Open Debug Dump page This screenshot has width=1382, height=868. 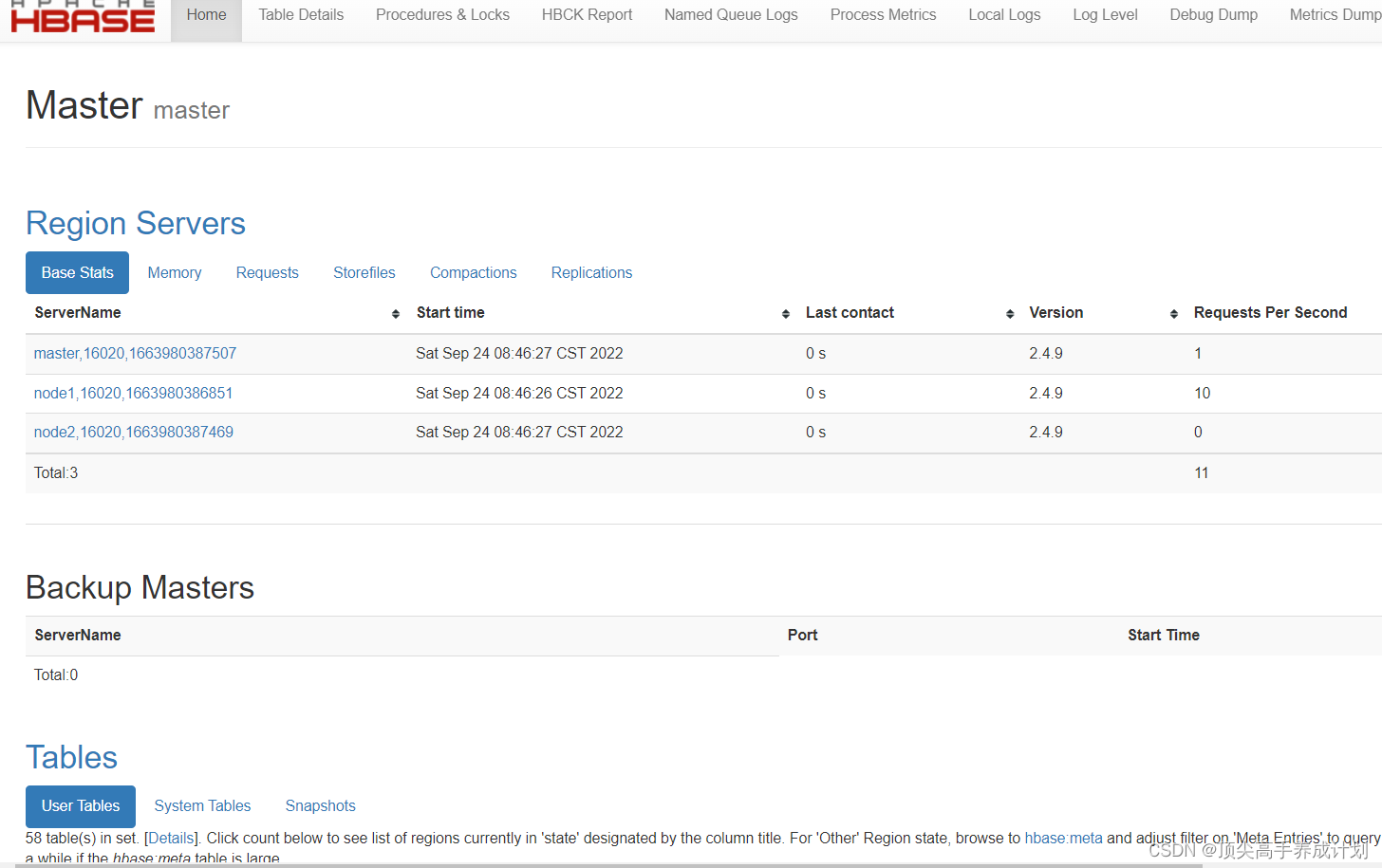(1213, 15)
